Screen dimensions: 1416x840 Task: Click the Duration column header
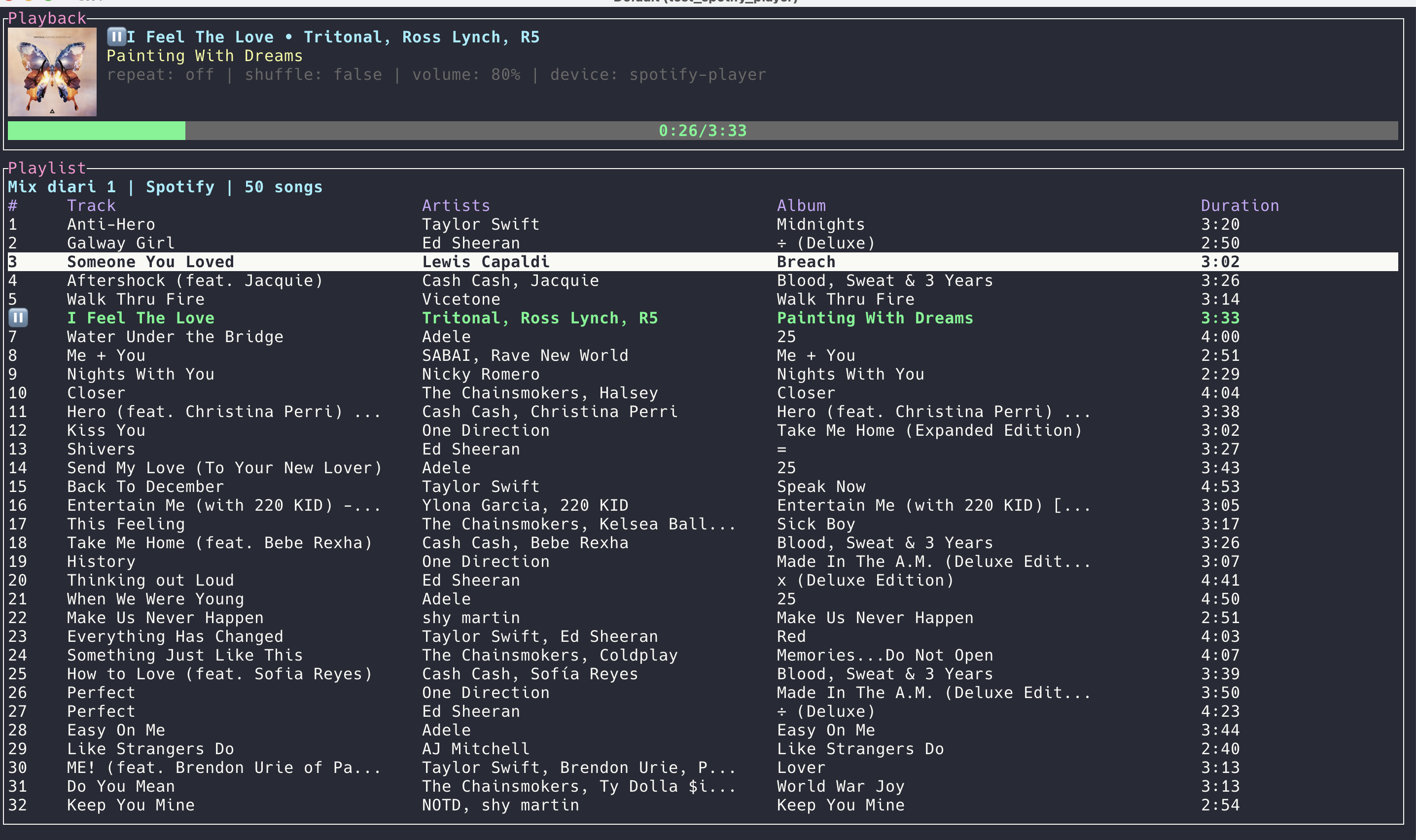click(1239, 206)
